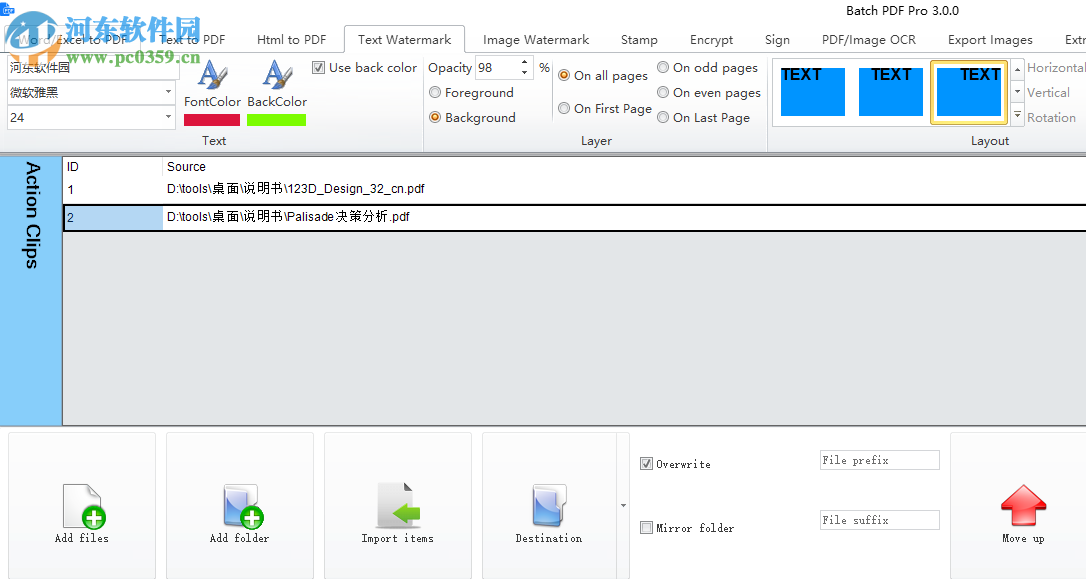Toggle the Use back color checkbox
This screenshot has width=1086, height=579.
click(318, 67)
